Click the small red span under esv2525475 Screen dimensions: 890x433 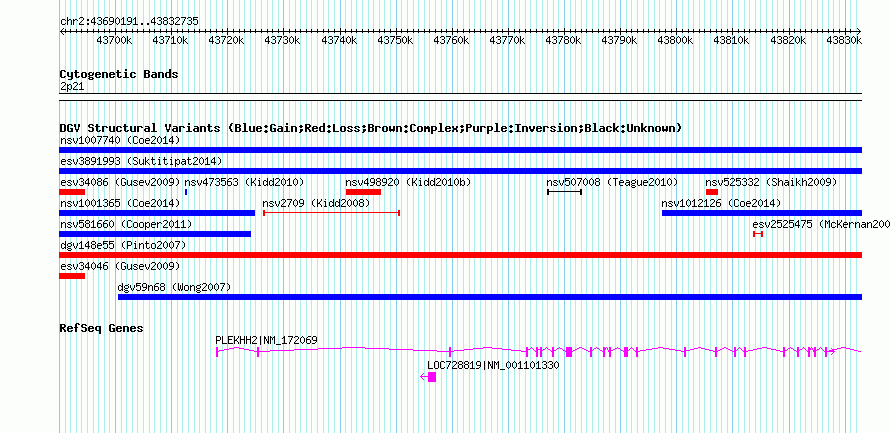pos(758,234)
